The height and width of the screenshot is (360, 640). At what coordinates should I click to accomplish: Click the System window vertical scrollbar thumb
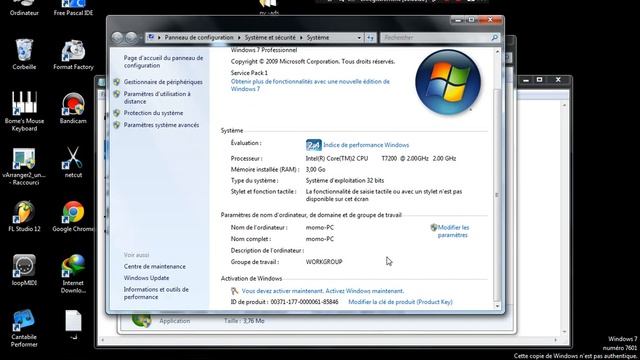pyautogui.click(x=497, y=195)
